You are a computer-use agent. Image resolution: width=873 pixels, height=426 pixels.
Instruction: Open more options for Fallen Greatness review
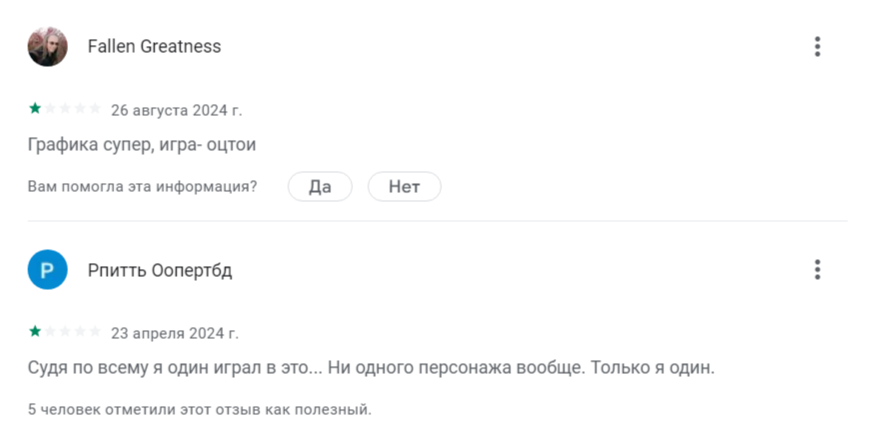click(x=817, y=47)
